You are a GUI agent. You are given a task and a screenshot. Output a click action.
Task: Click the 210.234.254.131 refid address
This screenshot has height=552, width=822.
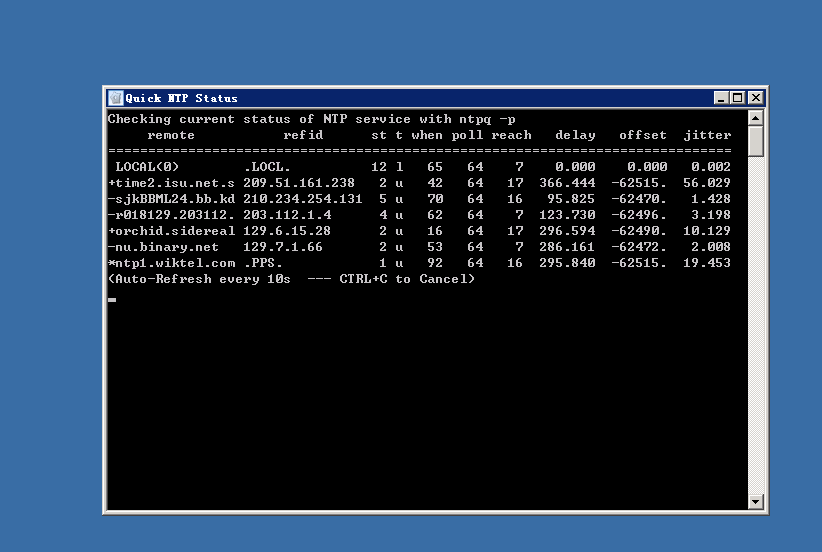(x=302, y=199)
